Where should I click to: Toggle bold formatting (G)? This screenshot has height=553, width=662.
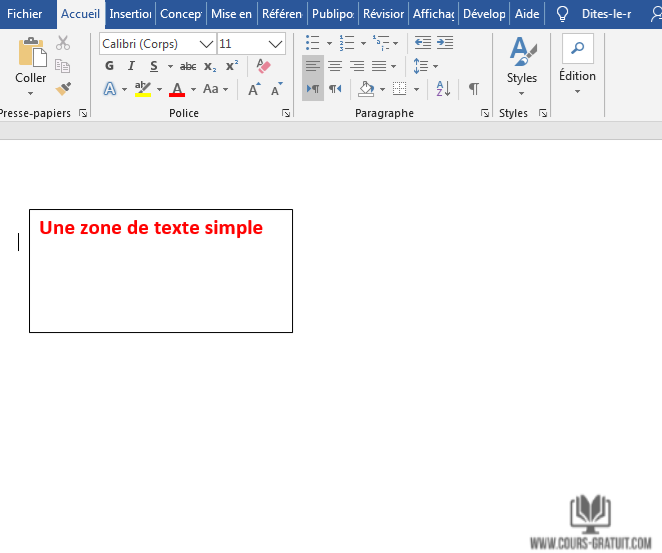coord(110,66)
